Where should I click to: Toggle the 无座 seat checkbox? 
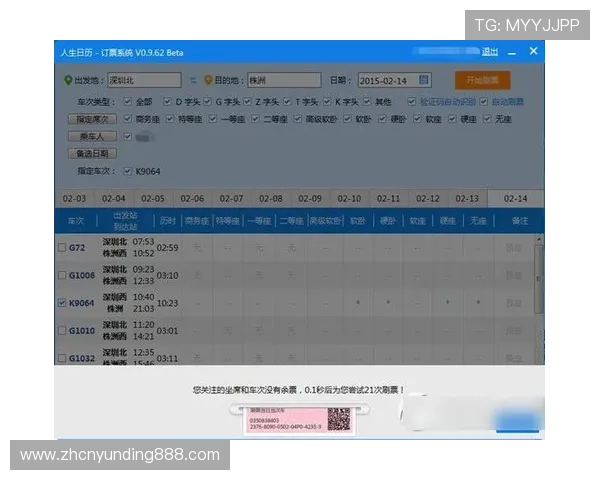click(487, 119)
